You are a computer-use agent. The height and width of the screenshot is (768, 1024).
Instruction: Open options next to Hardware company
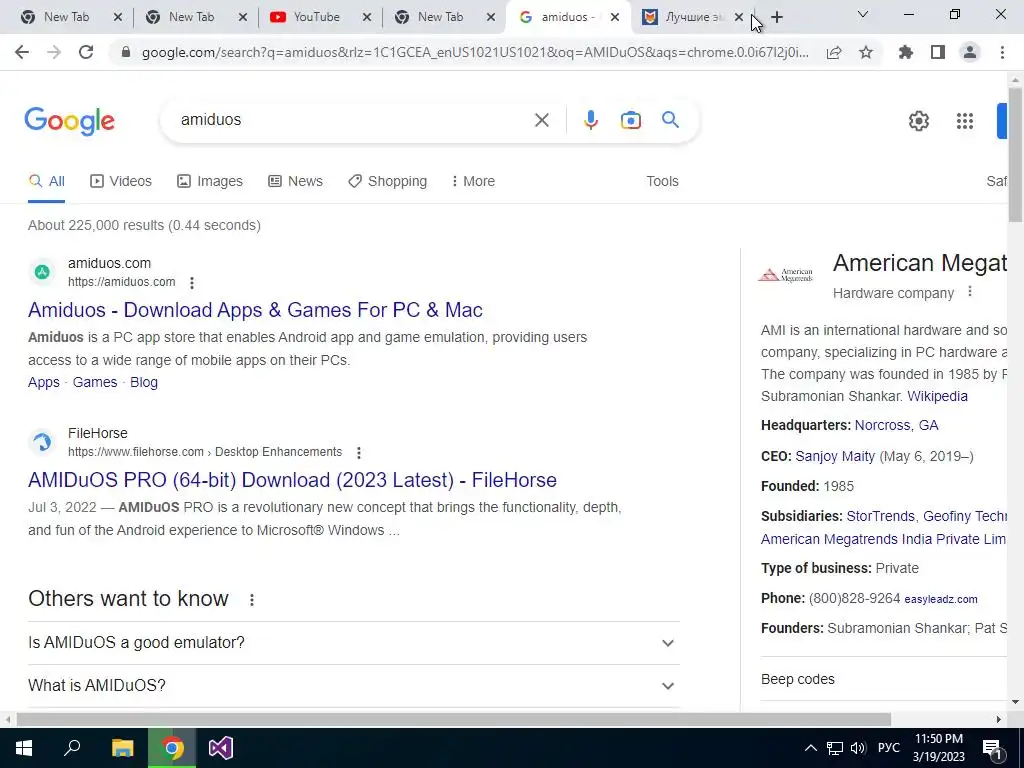[970, 291]
